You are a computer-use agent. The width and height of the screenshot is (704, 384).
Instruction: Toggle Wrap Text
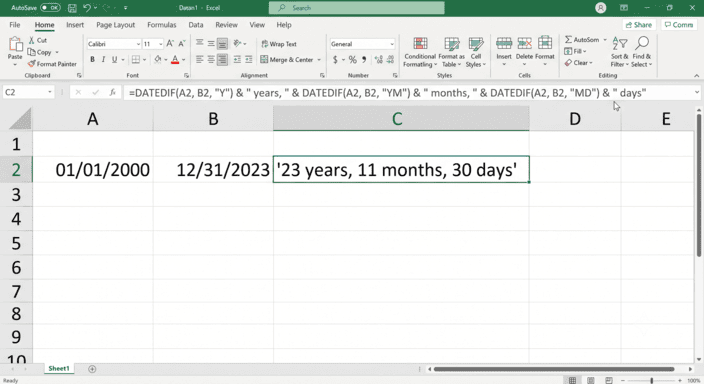(279, 44)
